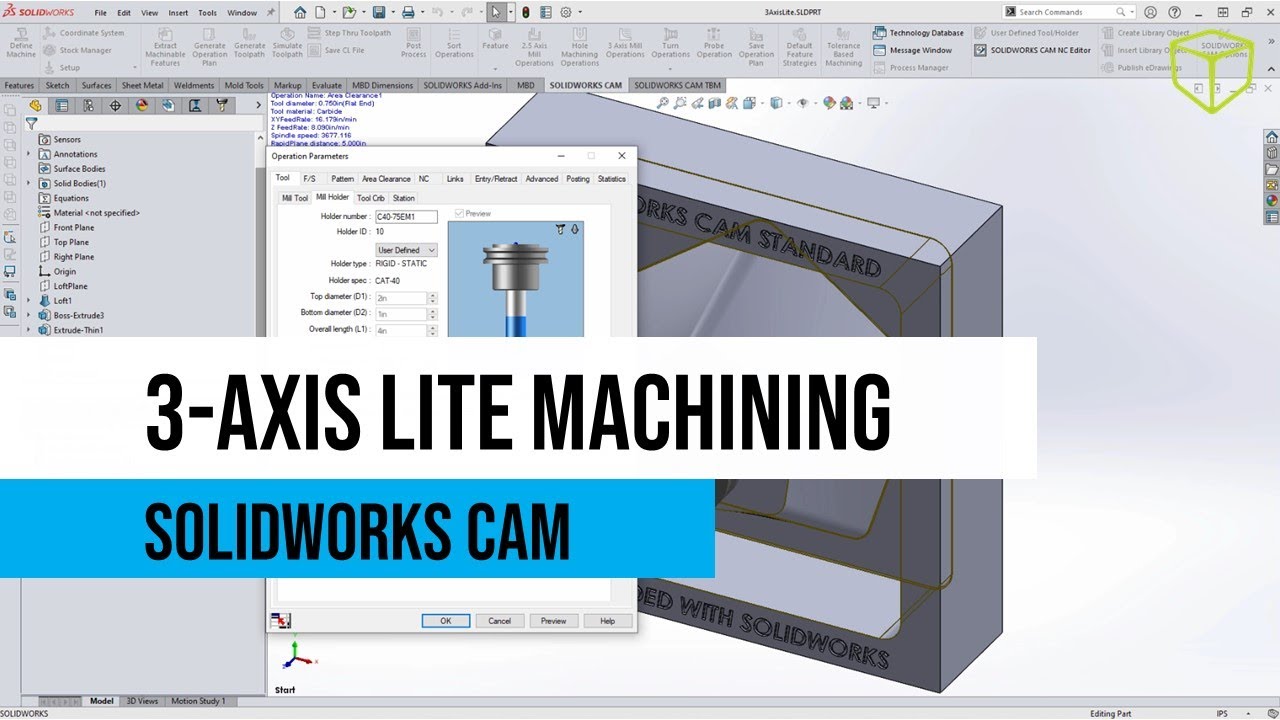Open the Area Clearance tab
Viewport: 1280px width, 720px height.
click(386, 179)
